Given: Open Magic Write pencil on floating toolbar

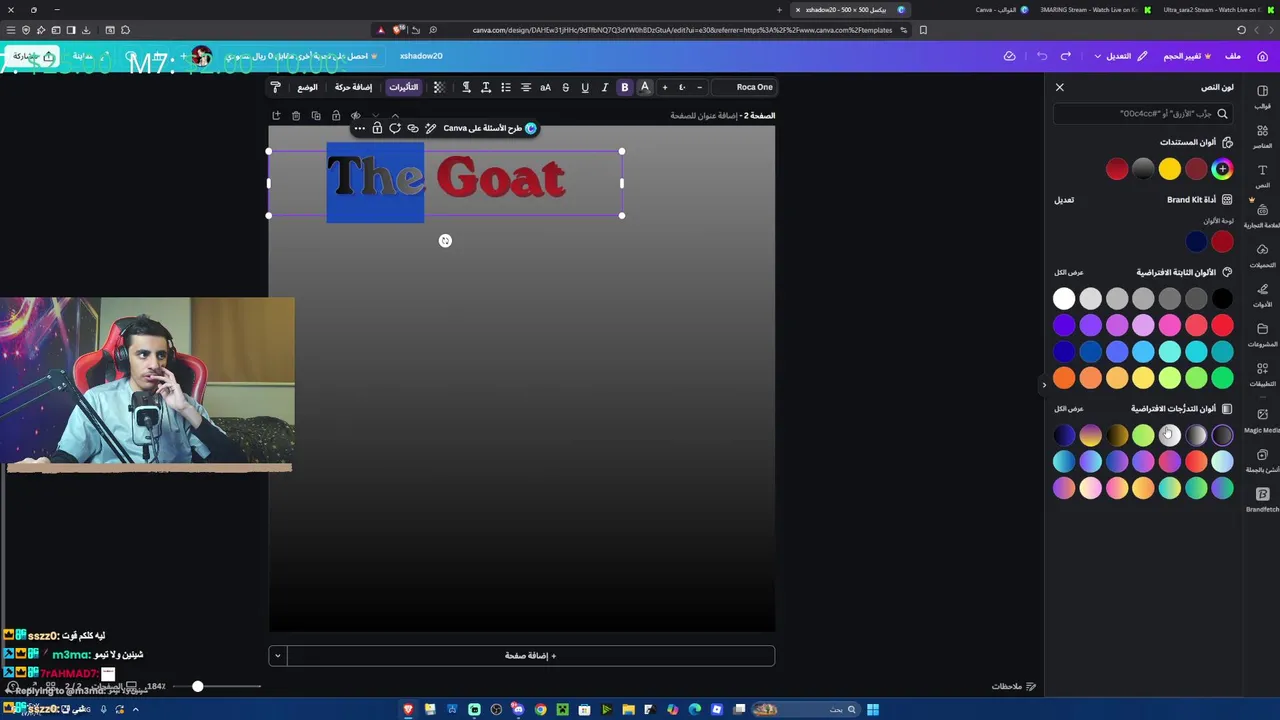Looking at the screenshot, I should coord(431,128).
